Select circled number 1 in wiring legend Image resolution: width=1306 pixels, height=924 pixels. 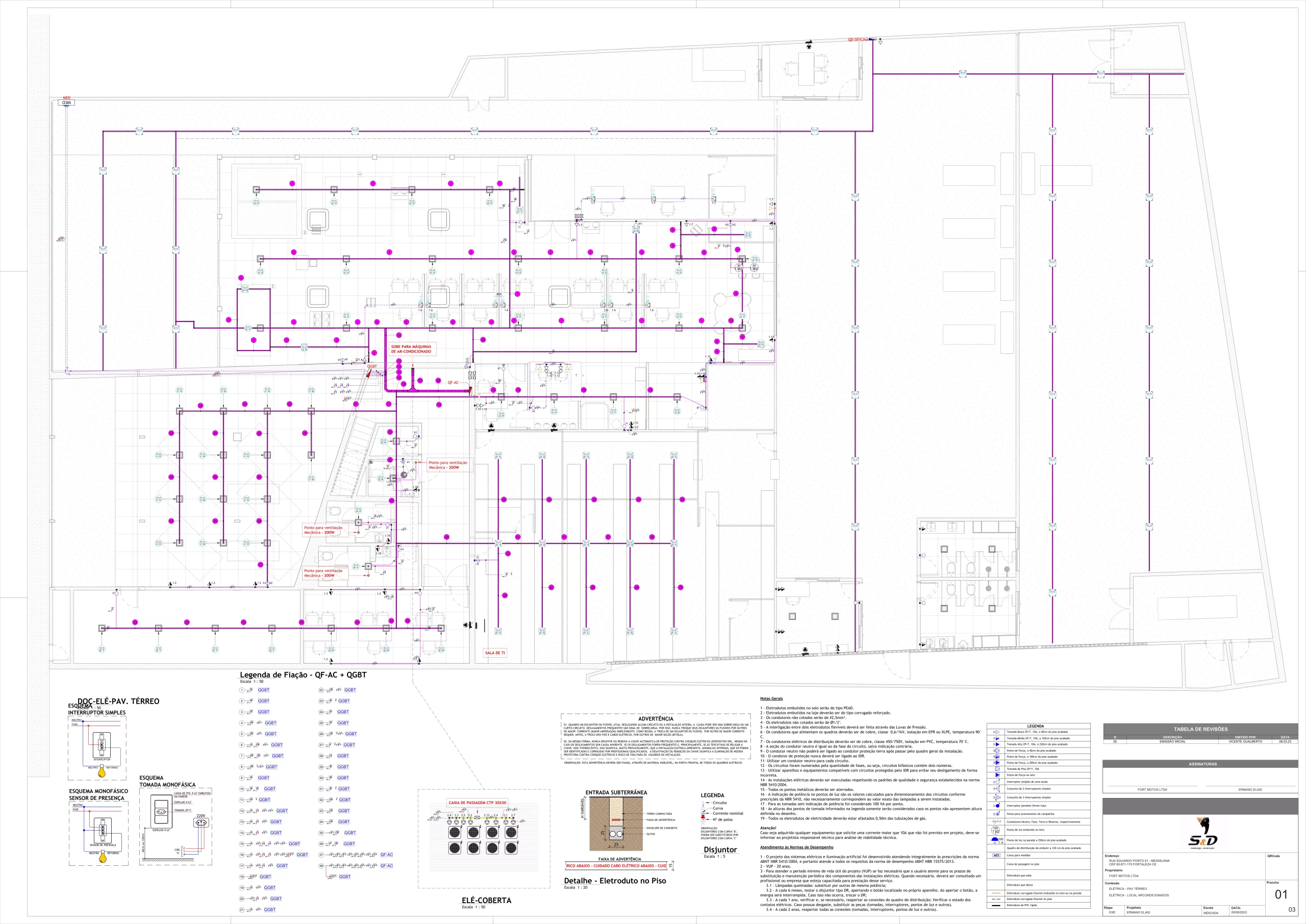click(x=242, y=690)
